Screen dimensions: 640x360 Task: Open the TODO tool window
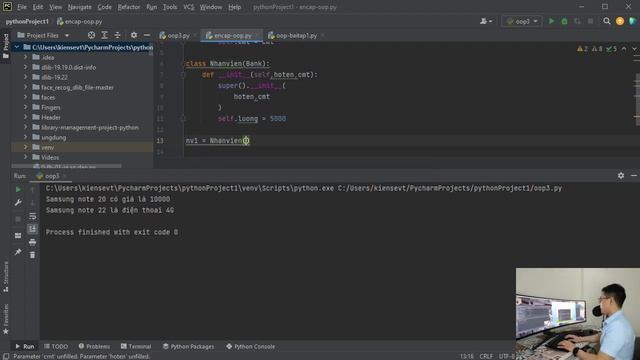(56, 346)
